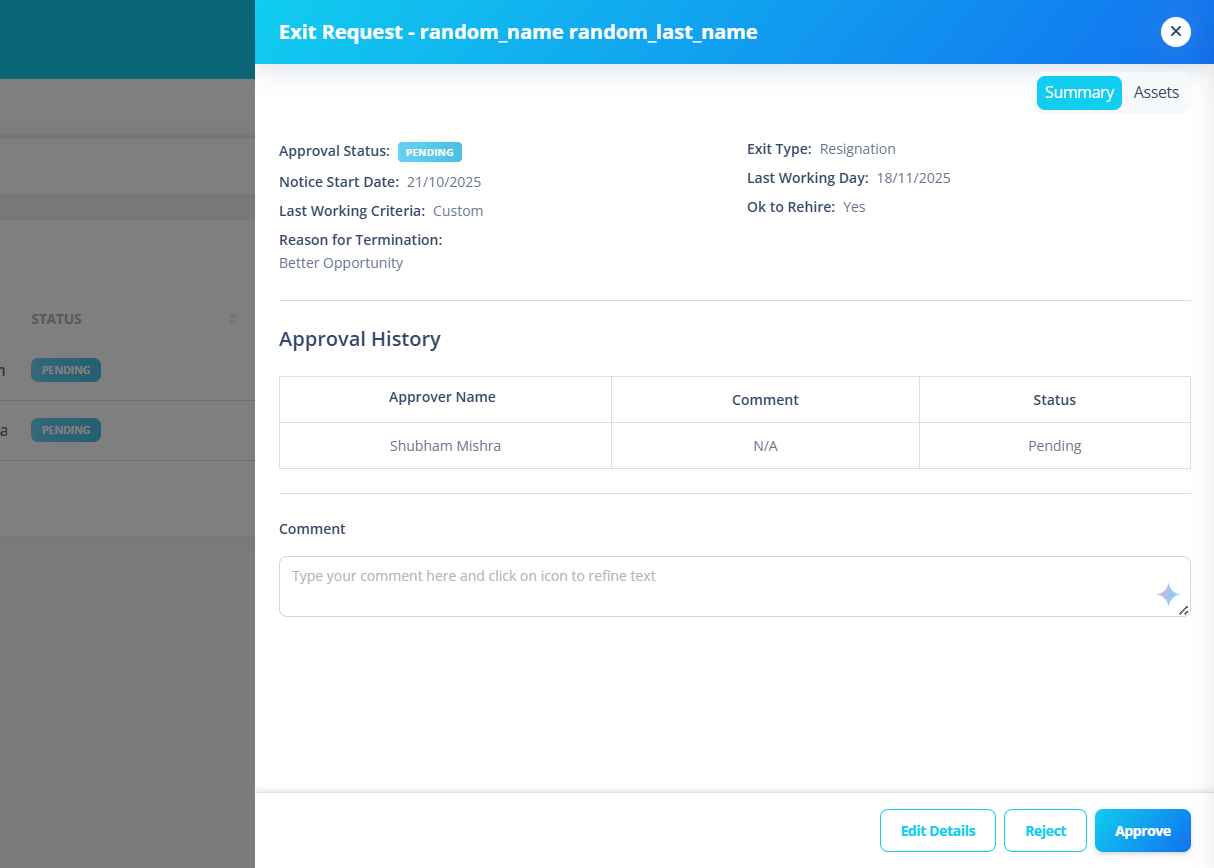Screen dimensions: 1214x868
Task: Click the Approval History heading
Action: [x=360, y=339]
